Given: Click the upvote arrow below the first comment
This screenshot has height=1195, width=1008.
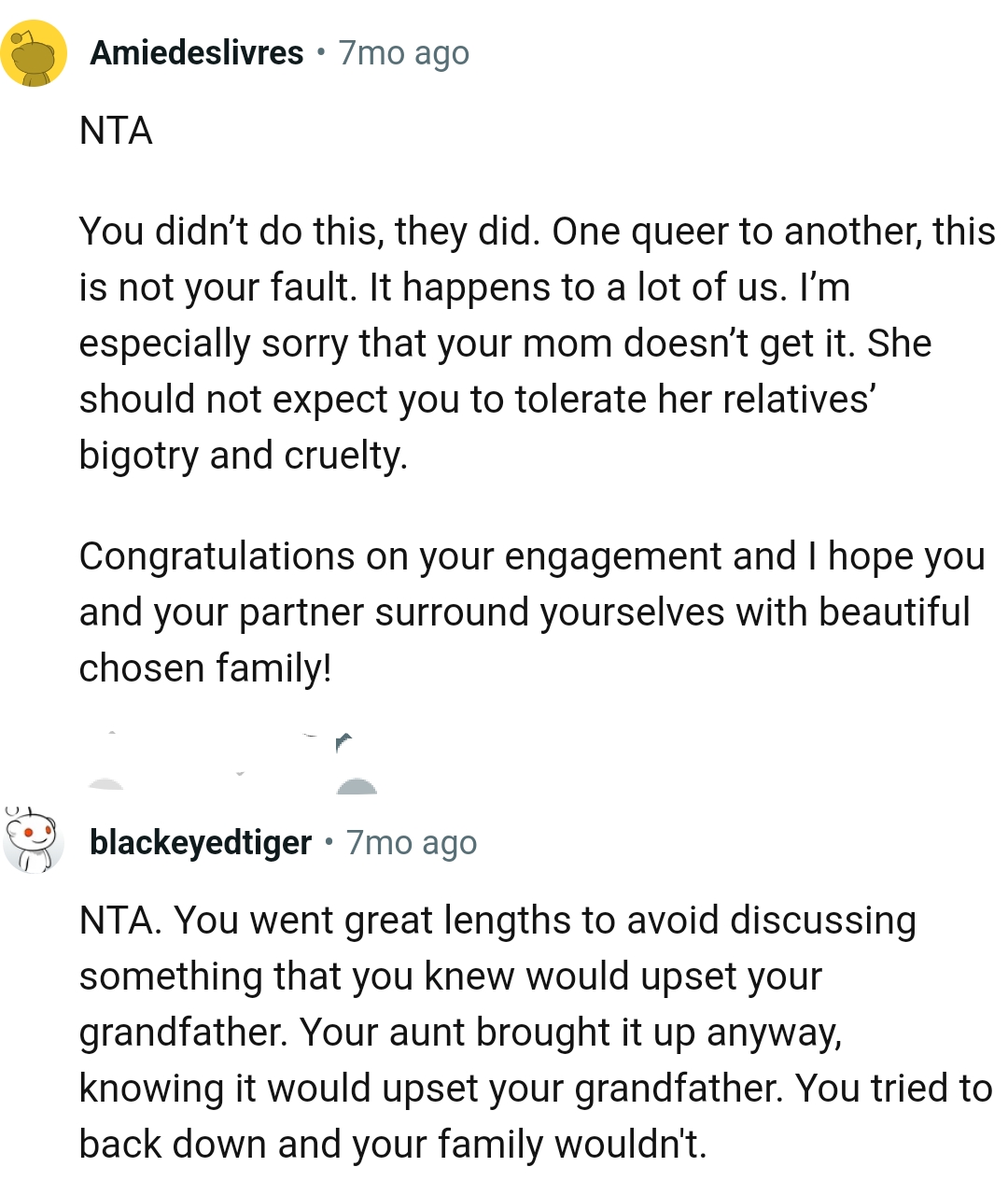Looking at the screenshot, I should 111,738.
